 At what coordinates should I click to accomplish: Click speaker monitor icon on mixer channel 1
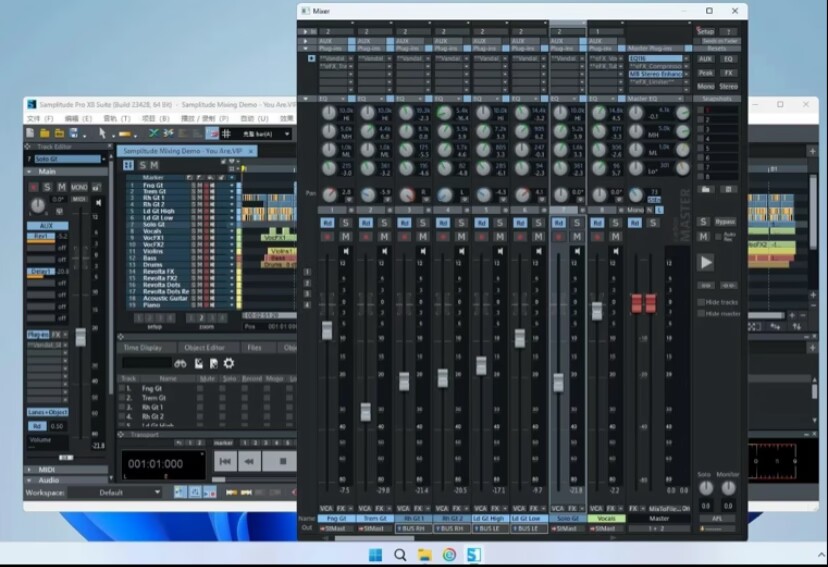tap(346, 251)
